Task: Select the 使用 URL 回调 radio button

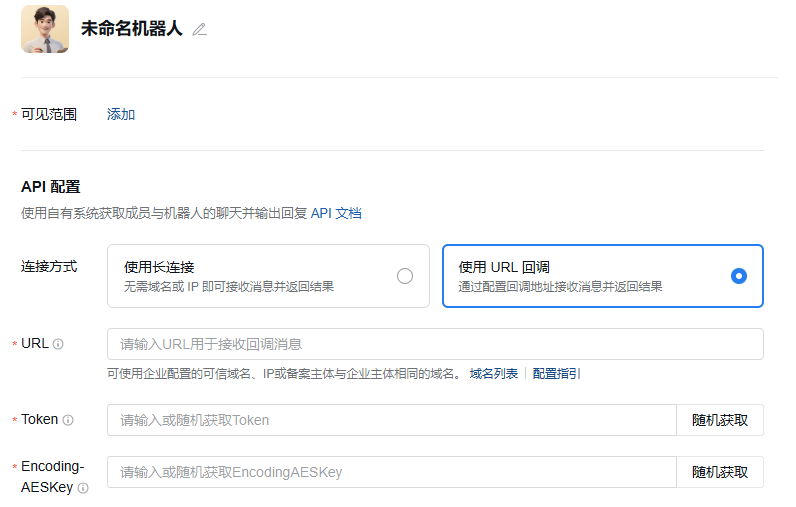Action: click(x=738, y=276)
